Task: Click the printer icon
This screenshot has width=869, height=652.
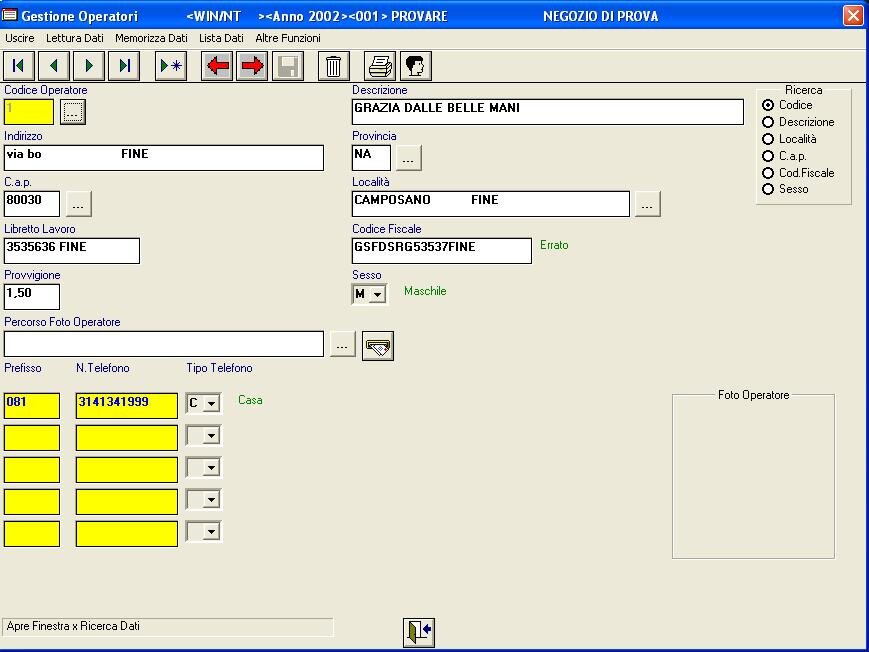Action: [x=380, y=66]
